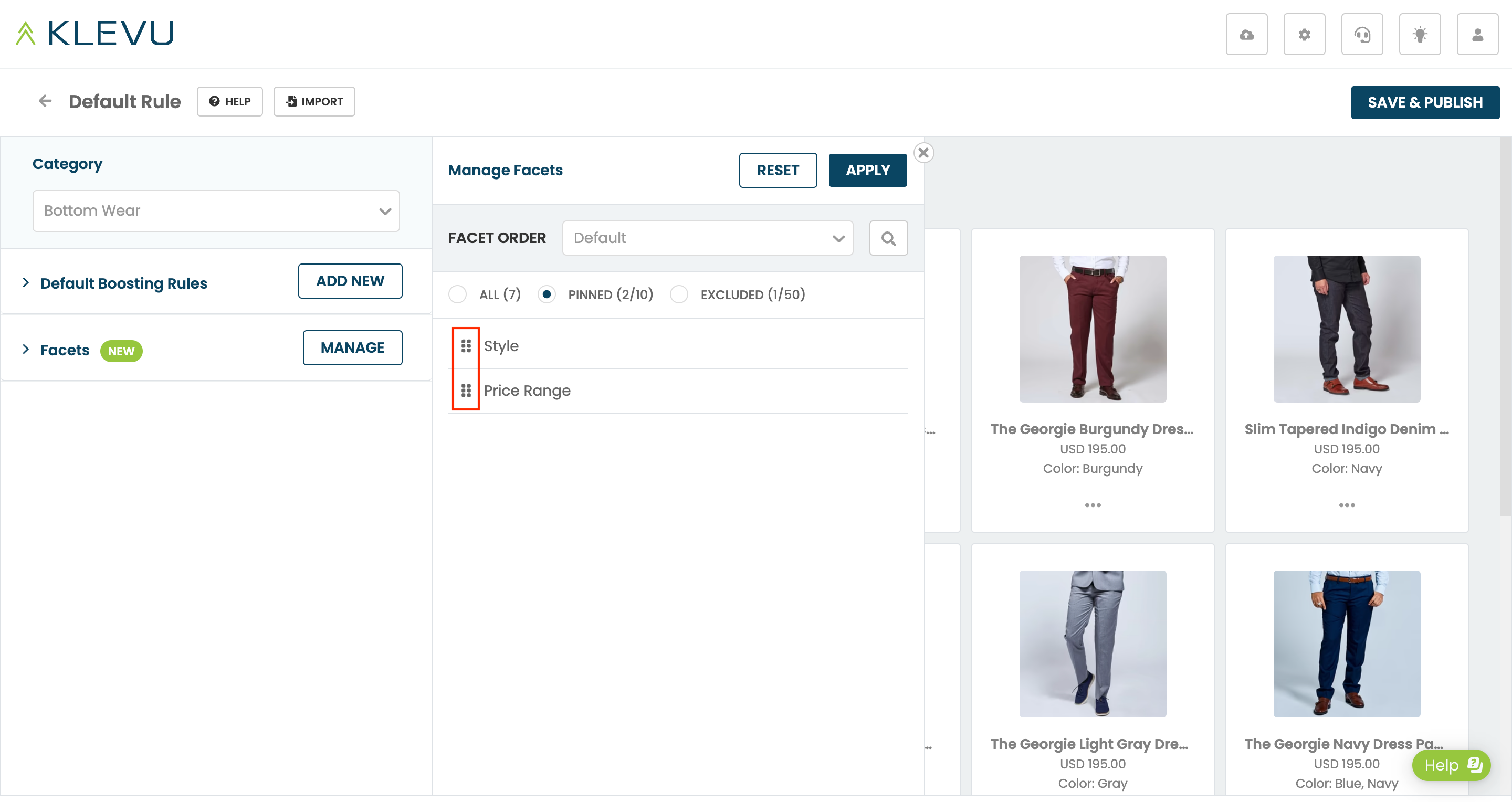This screenshot has height=802, width=1512.
Task: Click the Slim Tapered Indigo Denim thumbnail
Action: [1347, 329]
